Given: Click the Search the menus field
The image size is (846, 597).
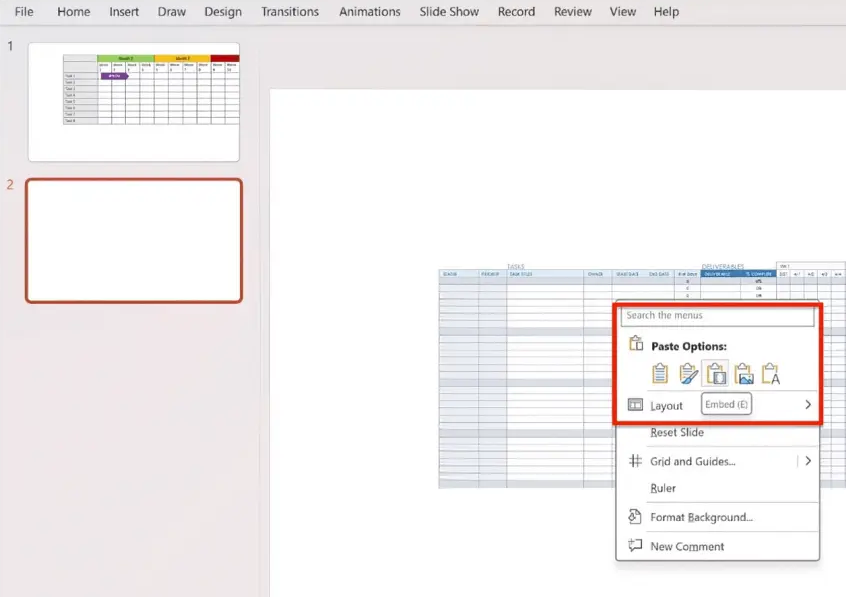Looking at the screenshot, I should pyautogui.click(x=718, y=316).
